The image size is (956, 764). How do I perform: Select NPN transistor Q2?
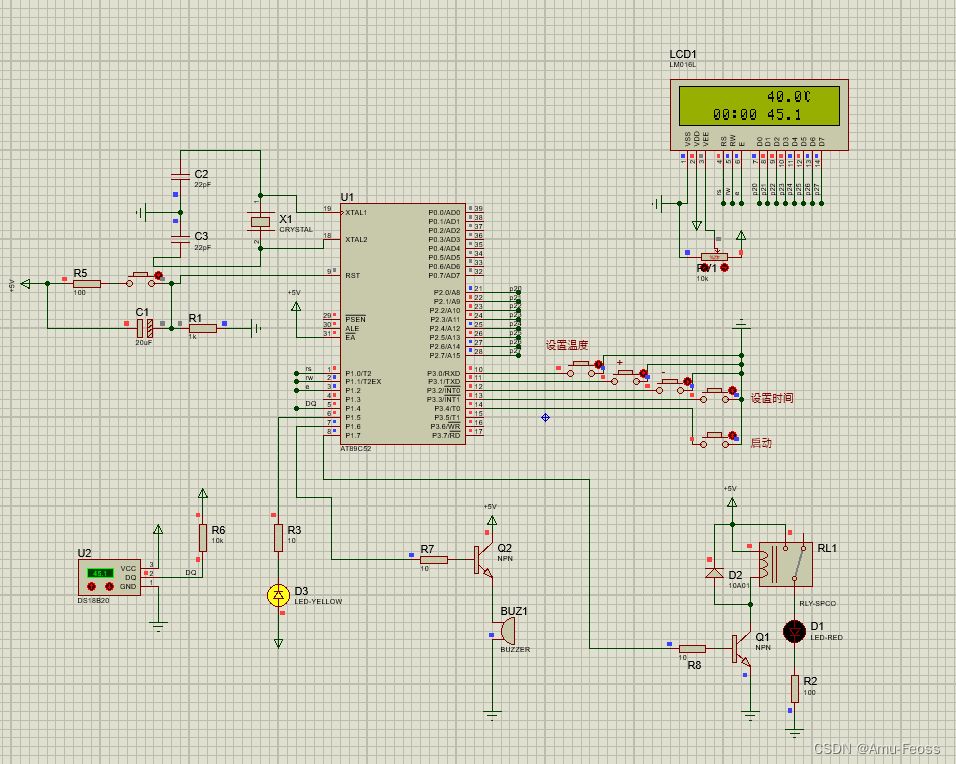(x=483, y=560)
